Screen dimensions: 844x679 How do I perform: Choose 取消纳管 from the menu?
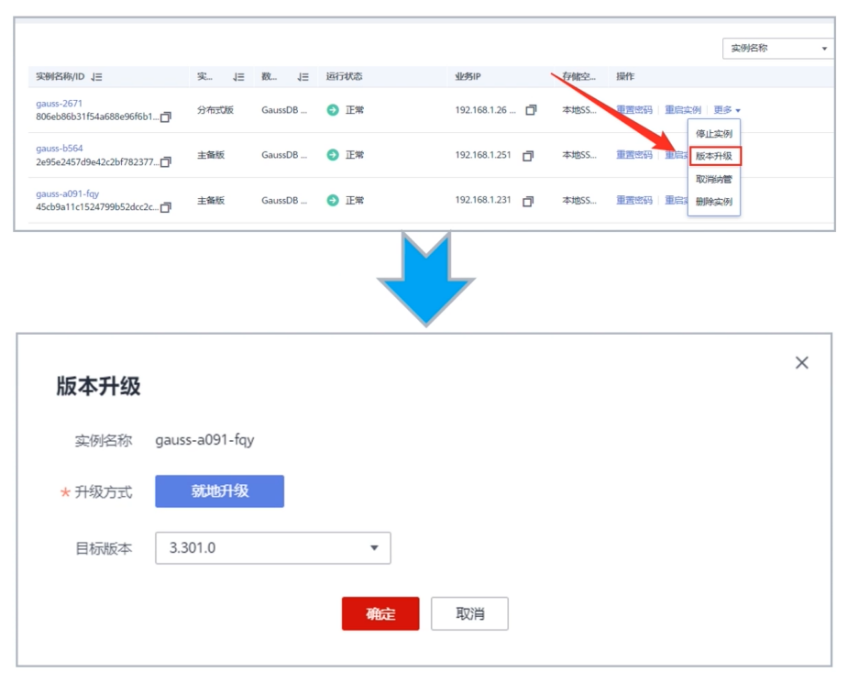click(x=714, y=179)
